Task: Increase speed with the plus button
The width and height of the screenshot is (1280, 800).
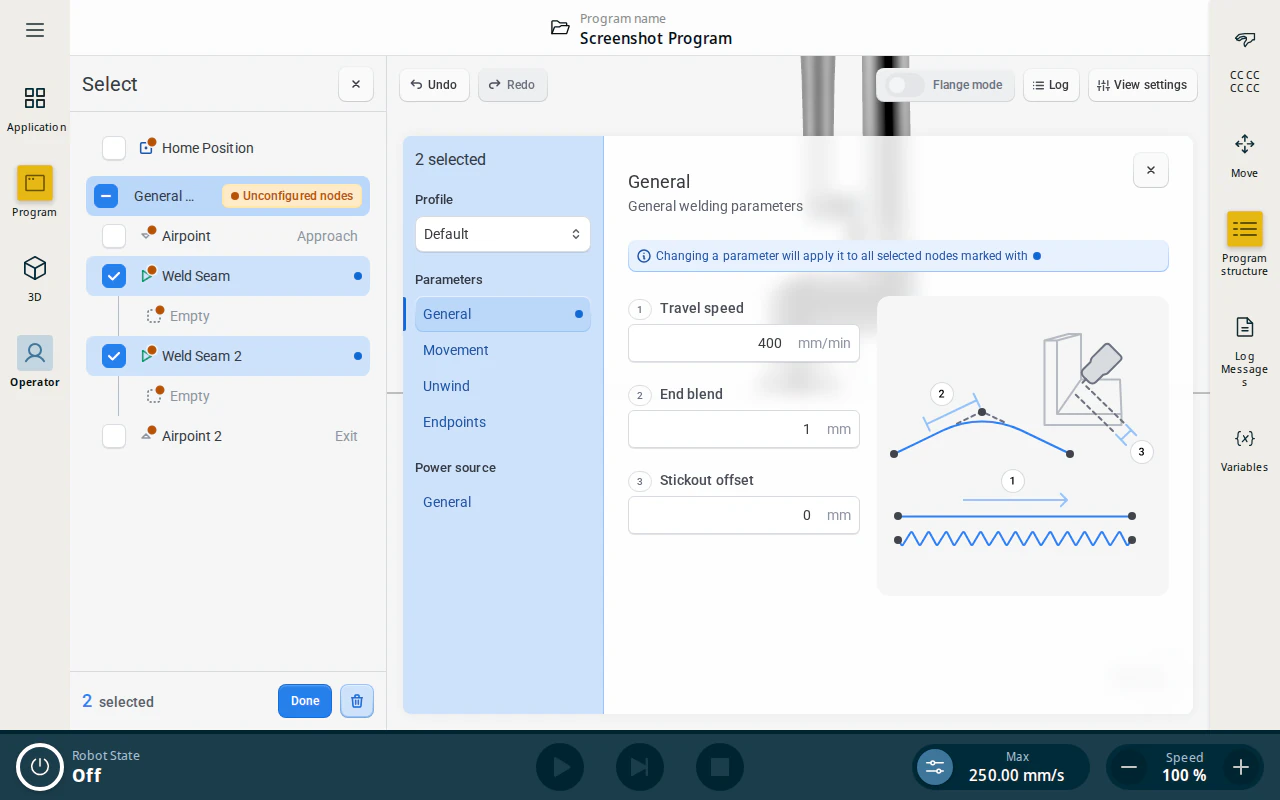Action: coord(1241,767)
